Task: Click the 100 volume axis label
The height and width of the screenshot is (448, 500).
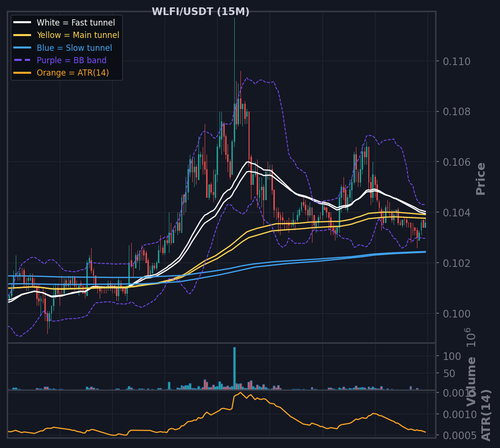Action: pyautogui.click(x=452, y=356)
